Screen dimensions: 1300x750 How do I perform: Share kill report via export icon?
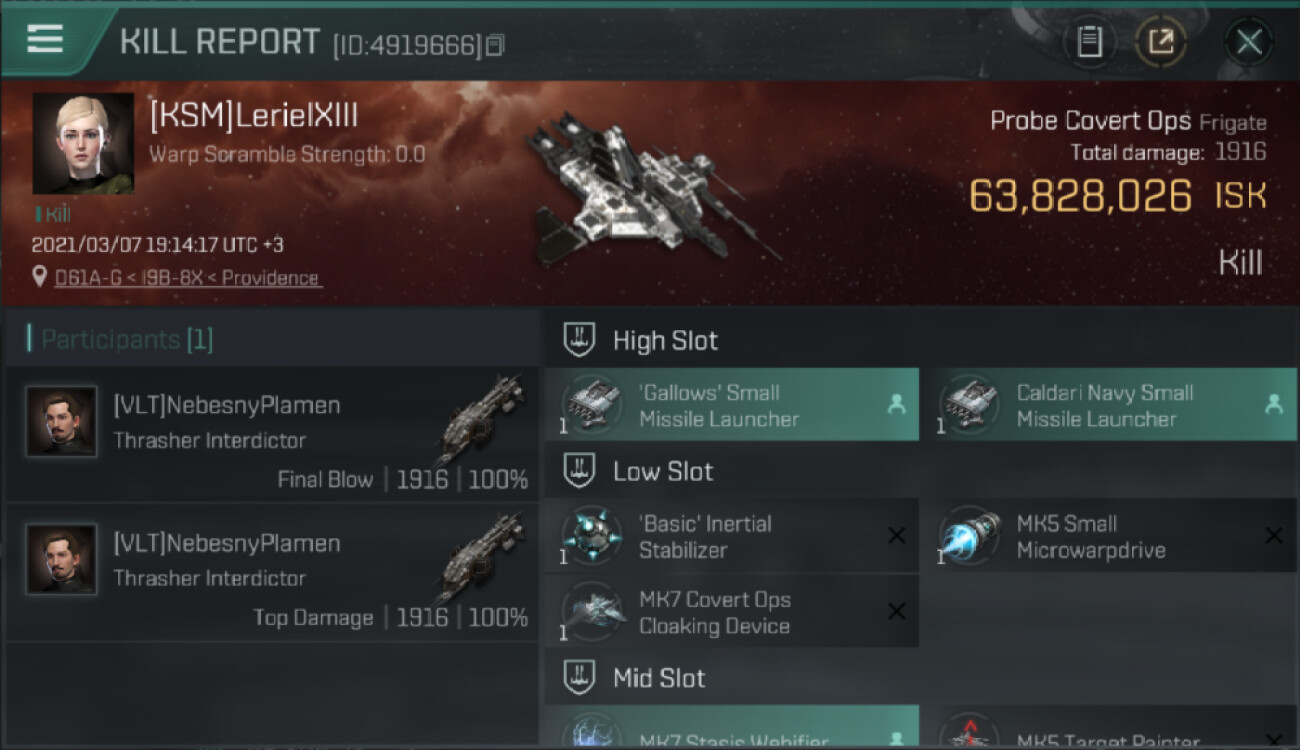click(x=1161, y=42)
